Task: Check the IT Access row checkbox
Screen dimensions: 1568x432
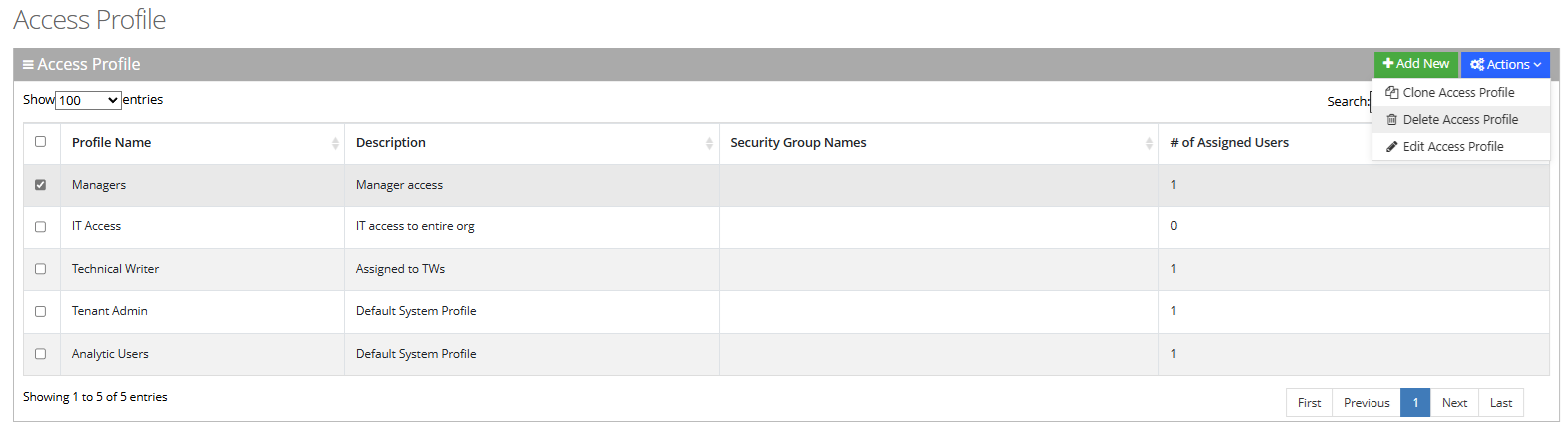Action: (x=40, y=226)
